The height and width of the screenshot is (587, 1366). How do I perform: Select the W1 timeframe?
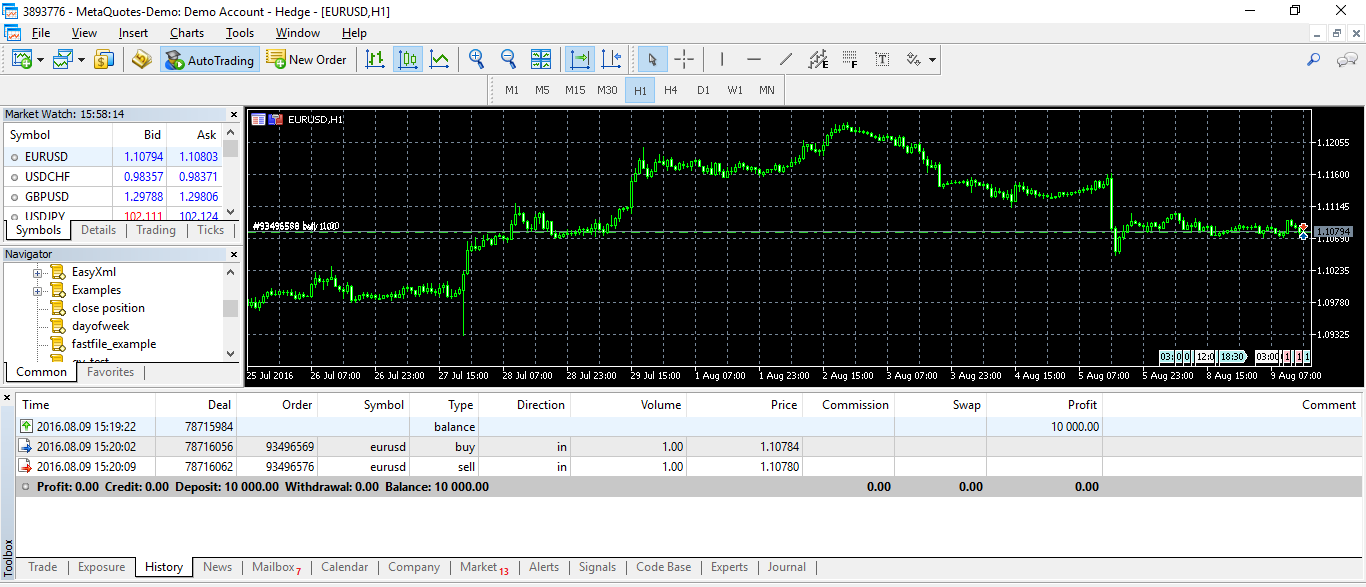[x=735, y=90]
